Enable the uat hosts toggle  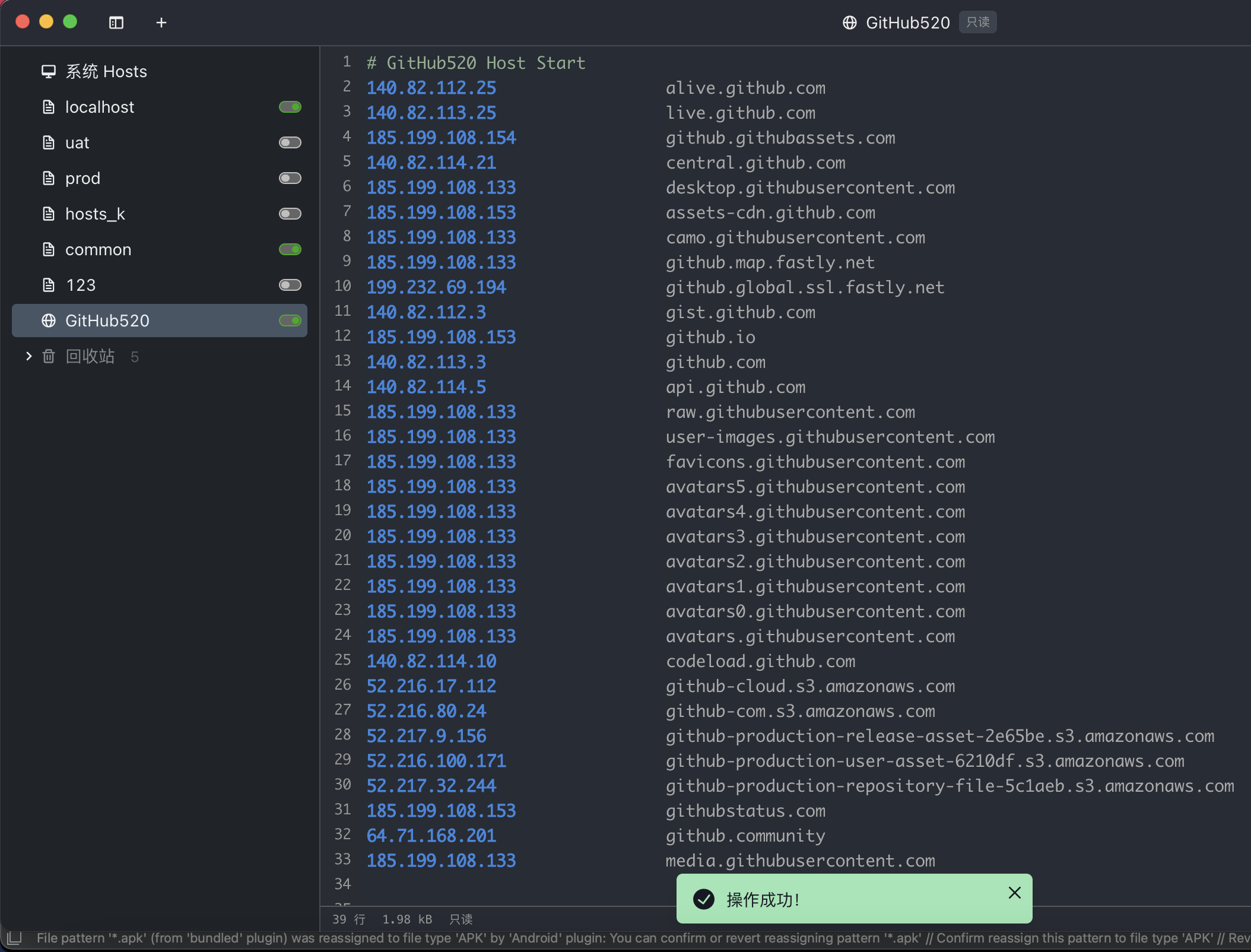pyautogui.click(x=290, y=142)
